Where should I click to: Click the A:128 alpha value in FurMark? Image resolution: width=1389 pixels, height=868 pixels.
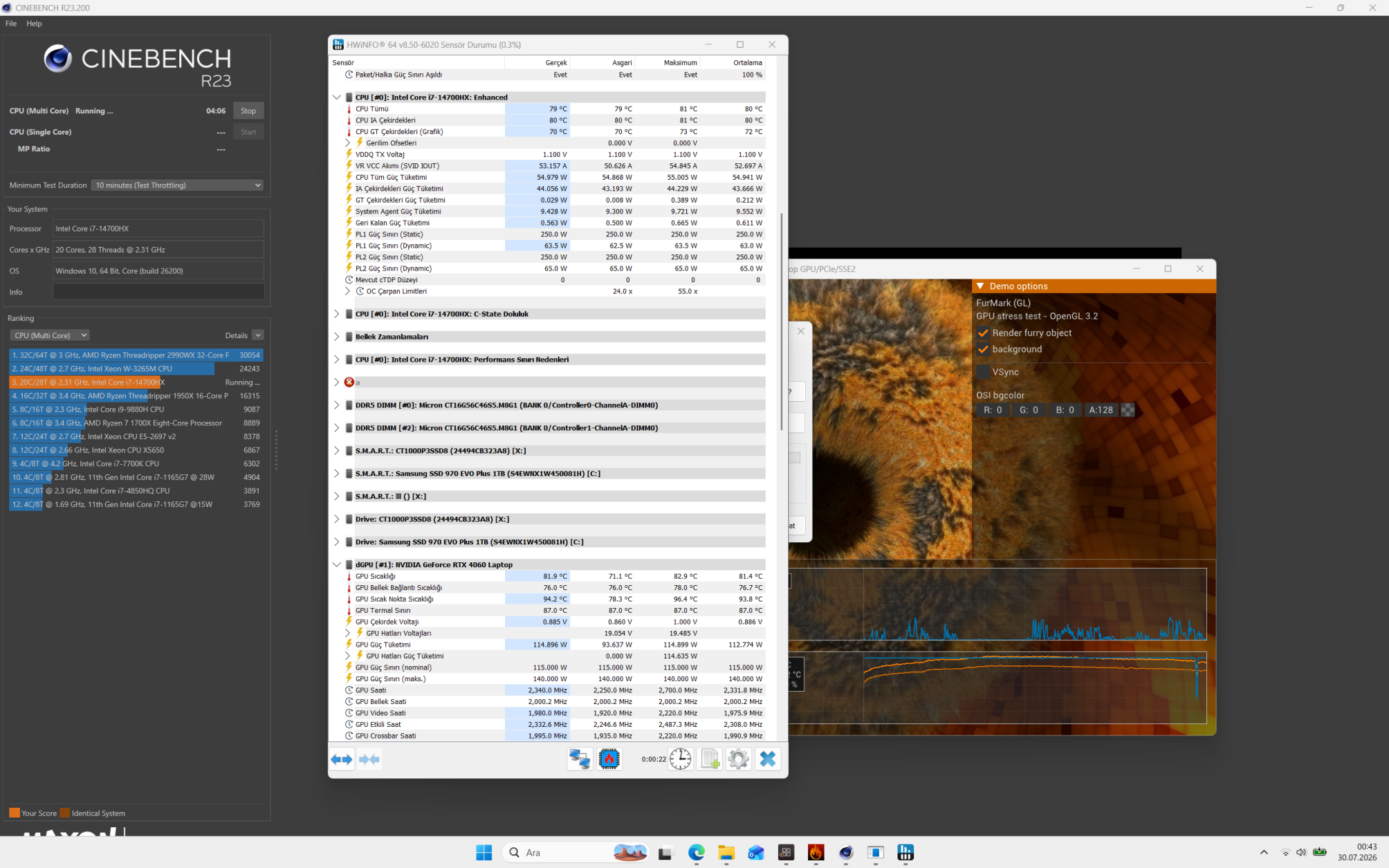(1101, 410)
